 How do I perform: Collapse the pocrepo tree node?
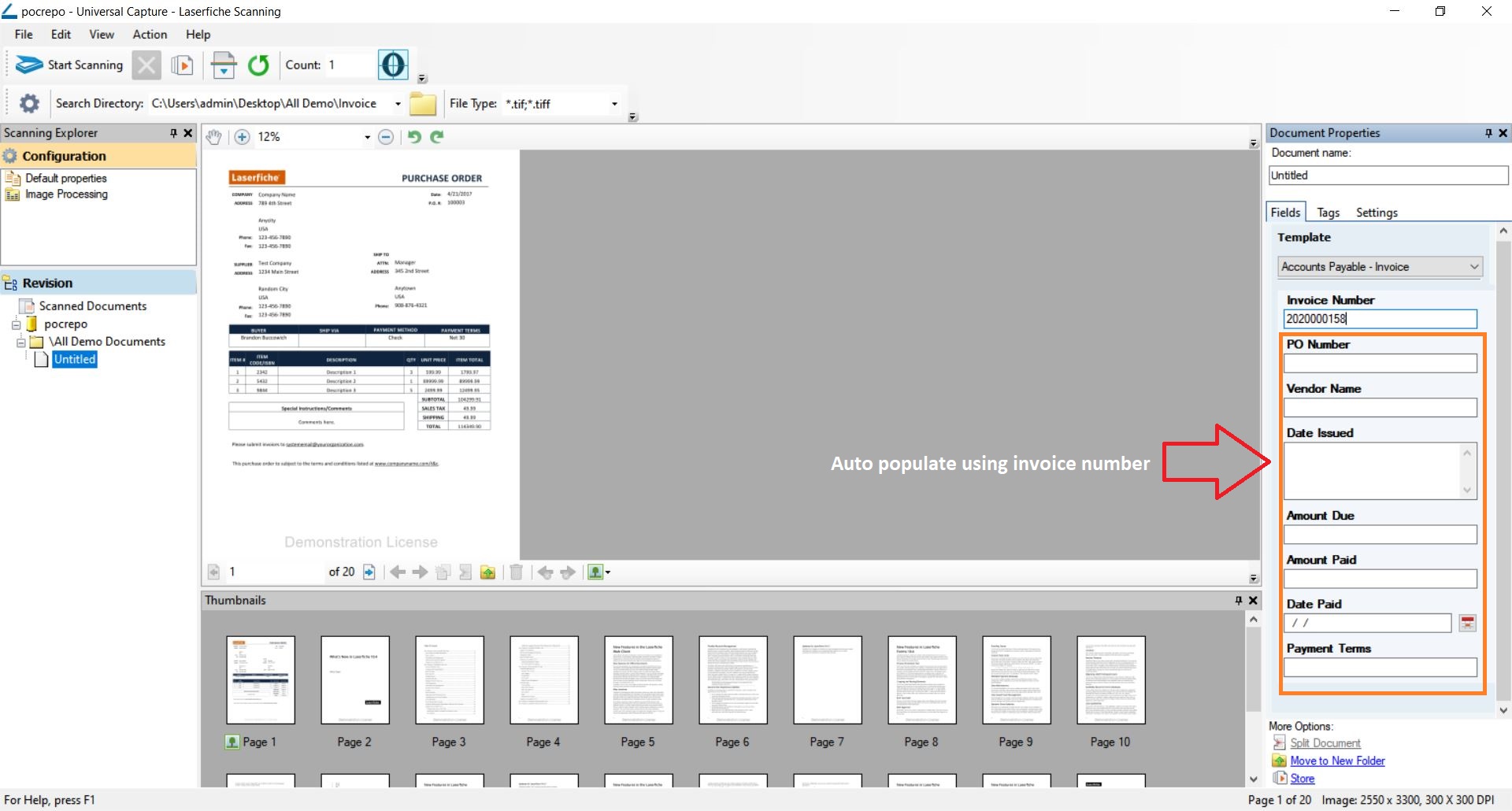[x=16, y=324]
